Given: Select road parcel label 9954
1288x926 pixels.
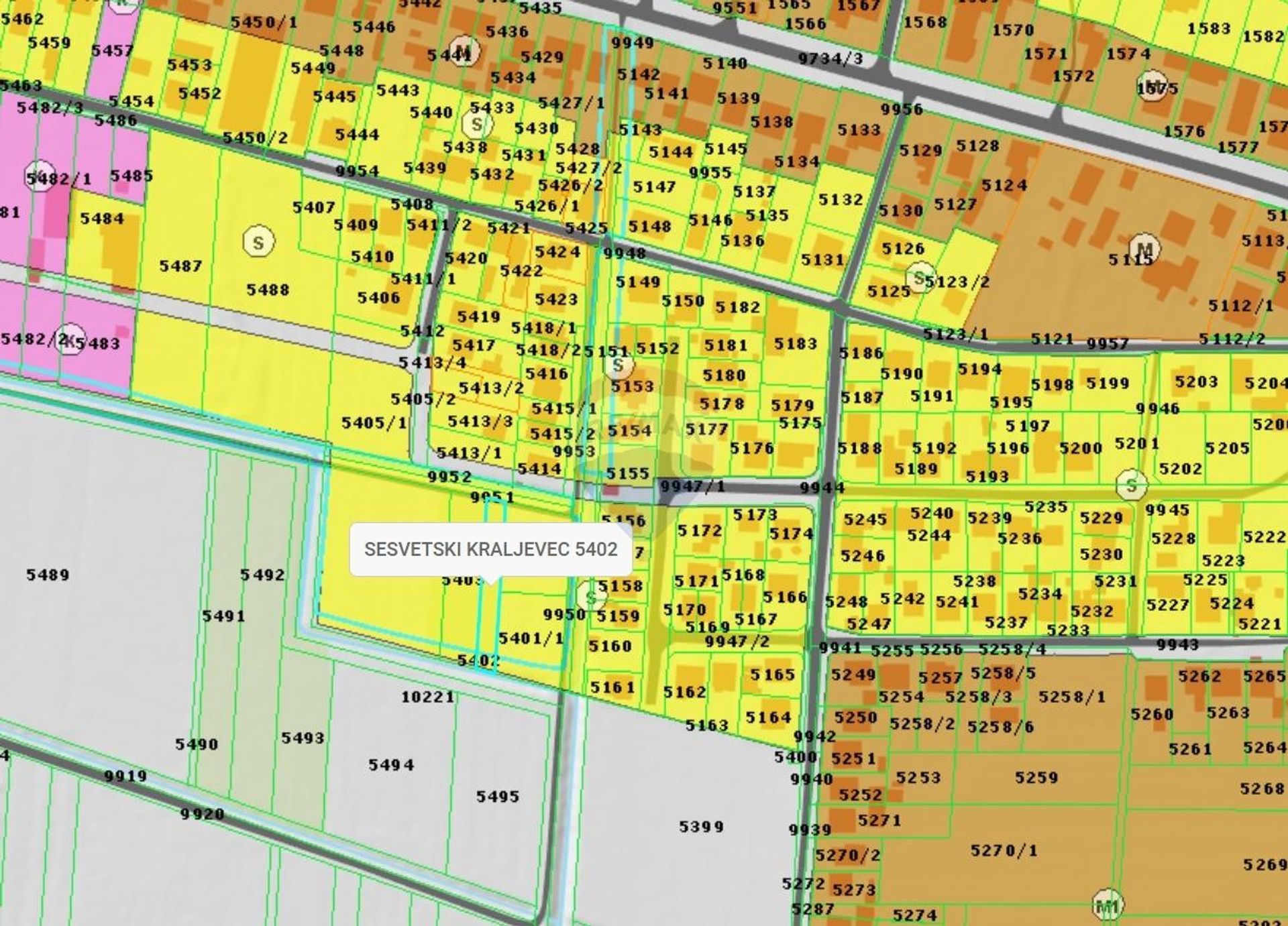Looking at the screenshot, I should [357, 171].
